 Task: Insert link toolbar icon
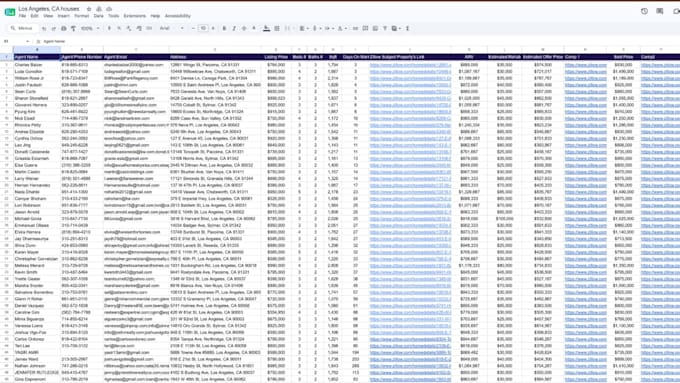tap(355, 29)
